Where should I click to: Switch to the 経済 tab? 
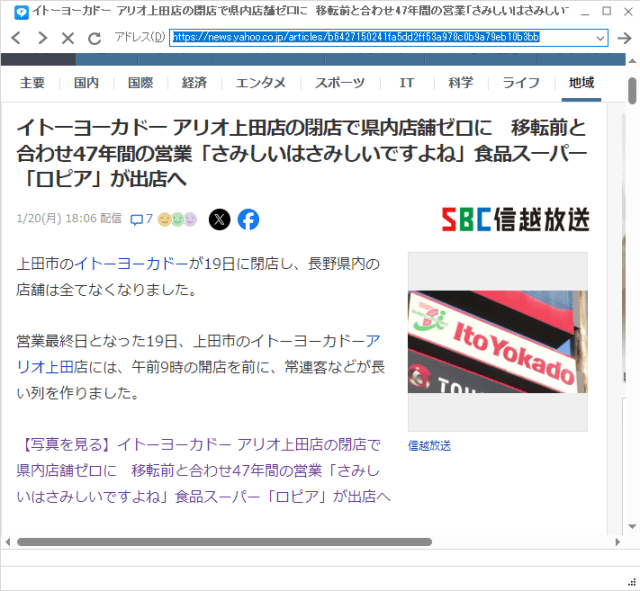(194, 83)
